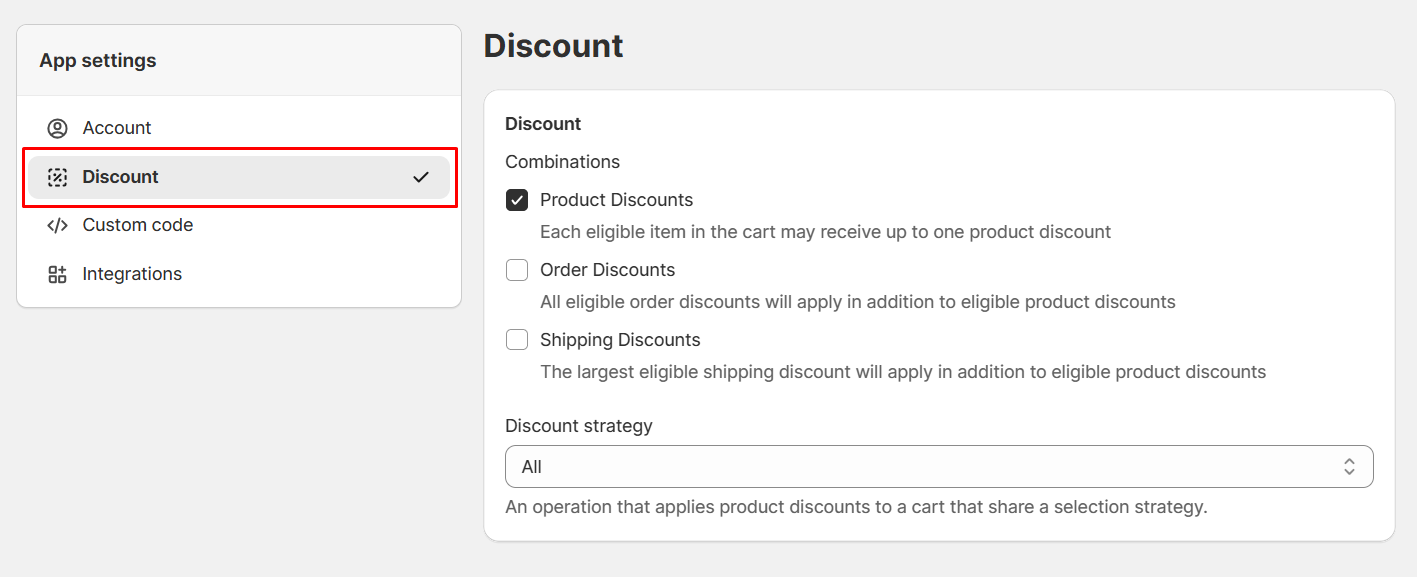Select the Custom code menu item
Screen dimensions: 1417x577
click(x=138, y=225)
